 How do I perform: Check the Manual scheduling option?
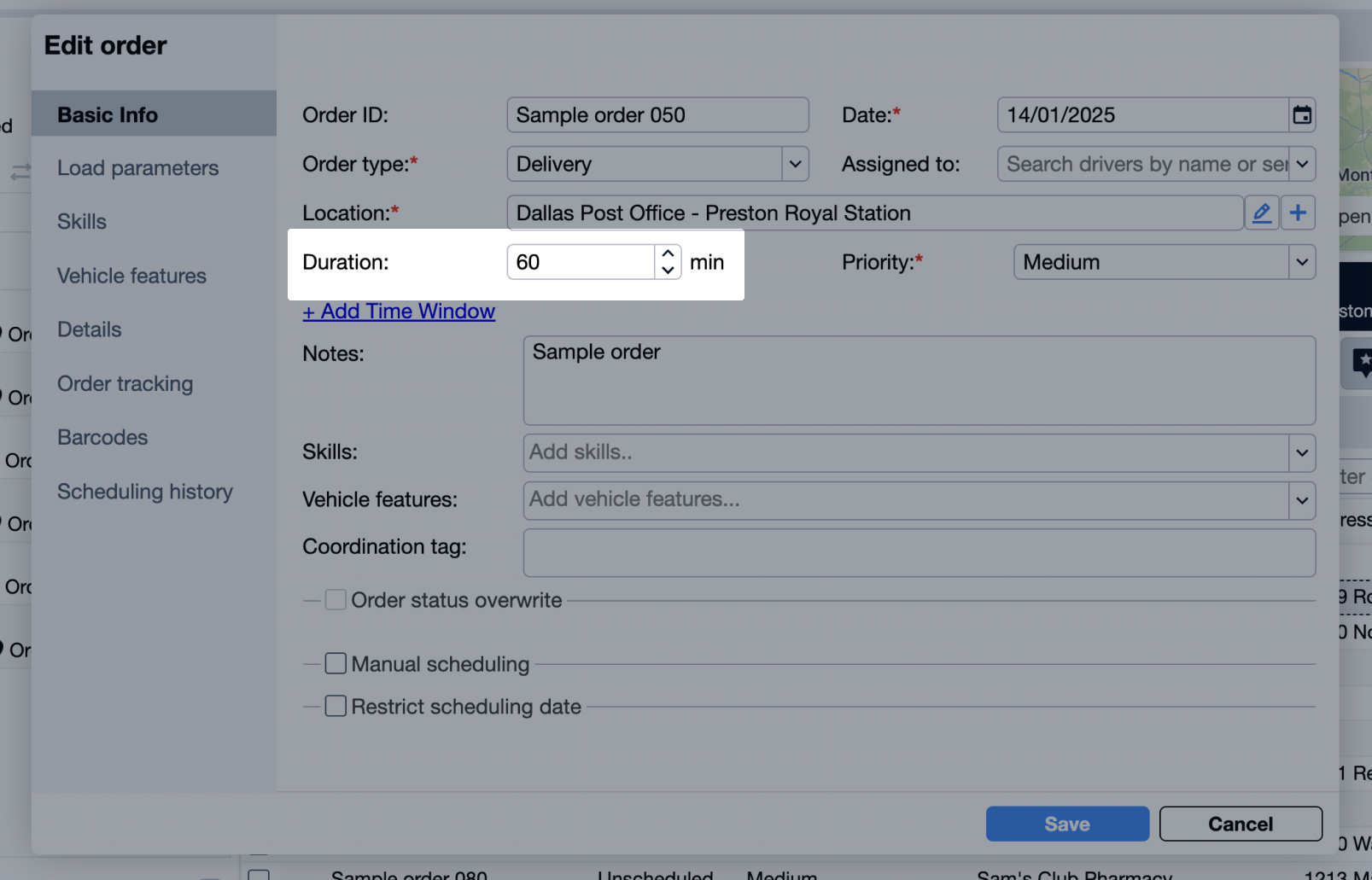tap(336, 663)
